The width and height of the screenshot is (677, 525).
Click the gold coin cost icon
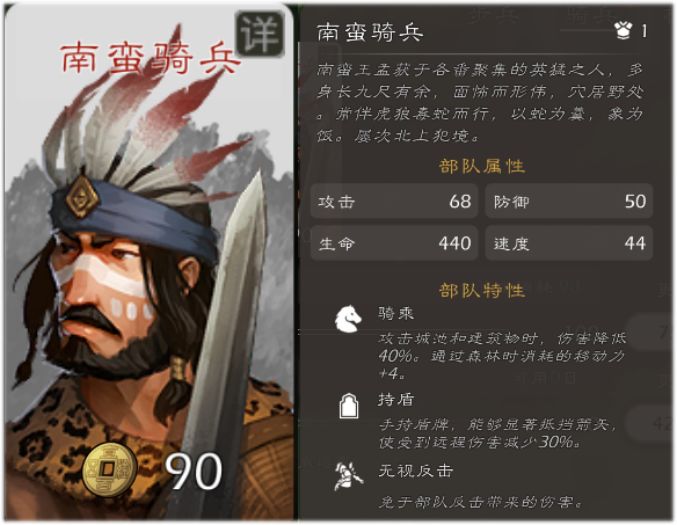(x=110, y=469)
